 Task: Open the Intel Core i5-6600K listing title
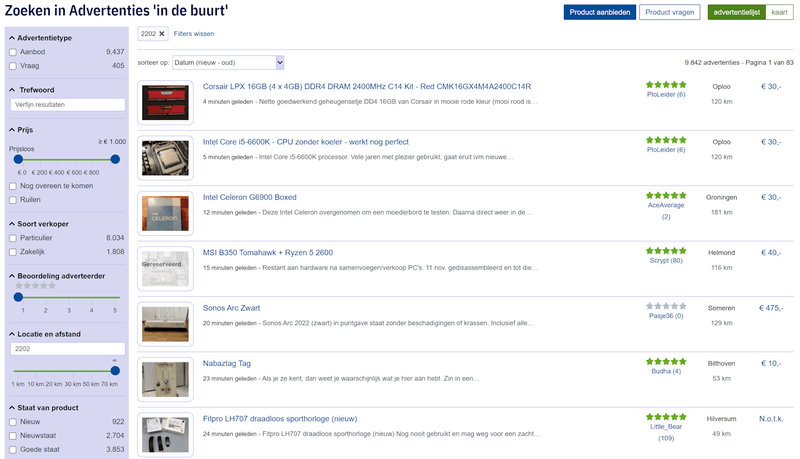pyautogui.click(x=306, y=142)
